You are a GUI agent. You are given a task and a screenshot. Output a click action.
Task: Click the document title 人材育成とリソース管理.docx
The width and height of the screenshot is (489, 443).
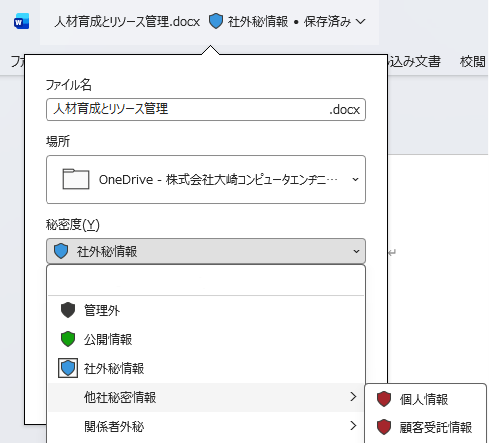point(127,22)
